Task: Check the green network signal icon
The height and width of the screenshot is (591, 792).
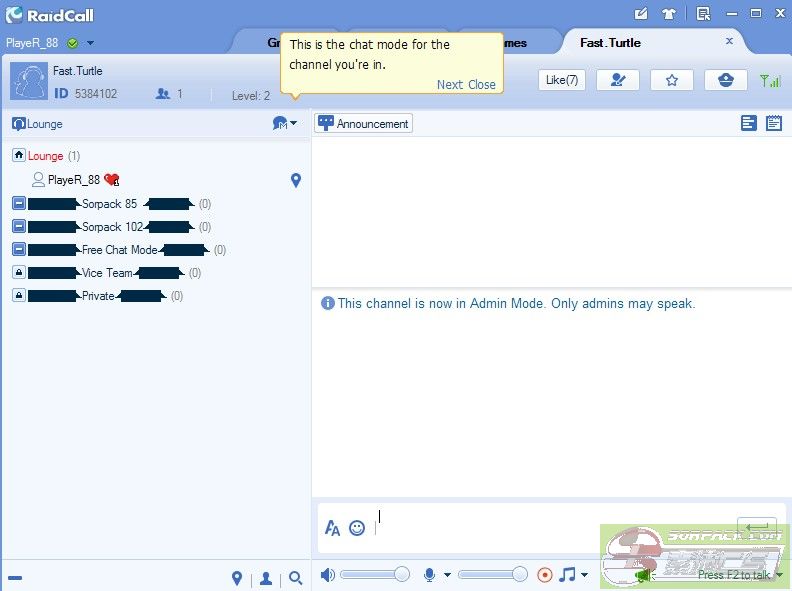Action: click(770, 80)
